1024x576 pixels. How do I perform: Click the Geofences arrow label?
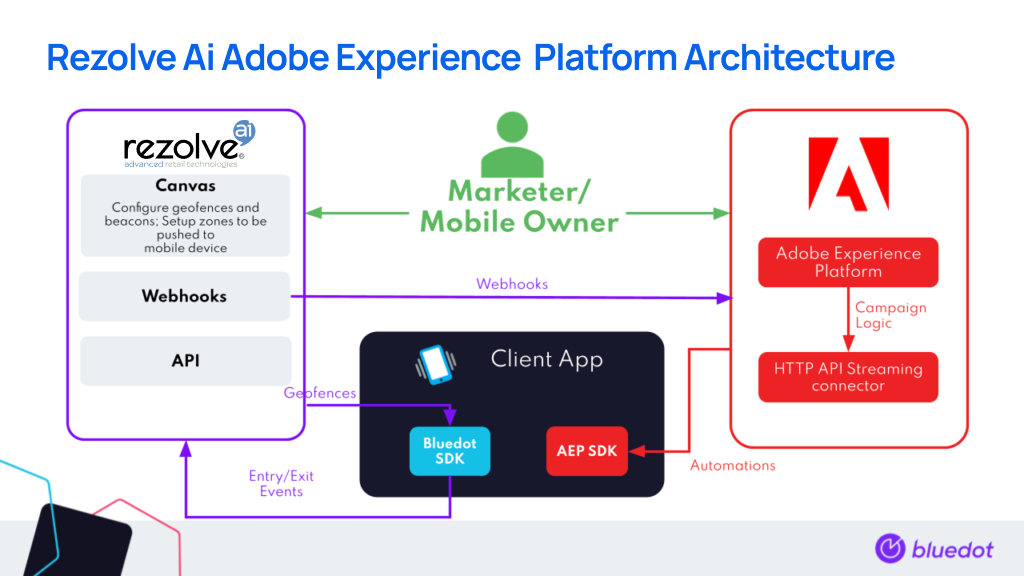tap(319, 393)
